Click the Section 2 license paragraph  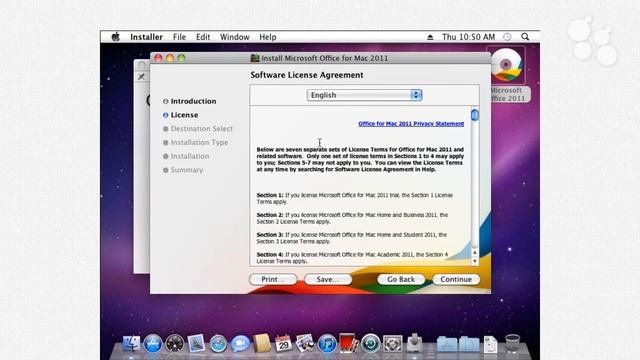352,218
